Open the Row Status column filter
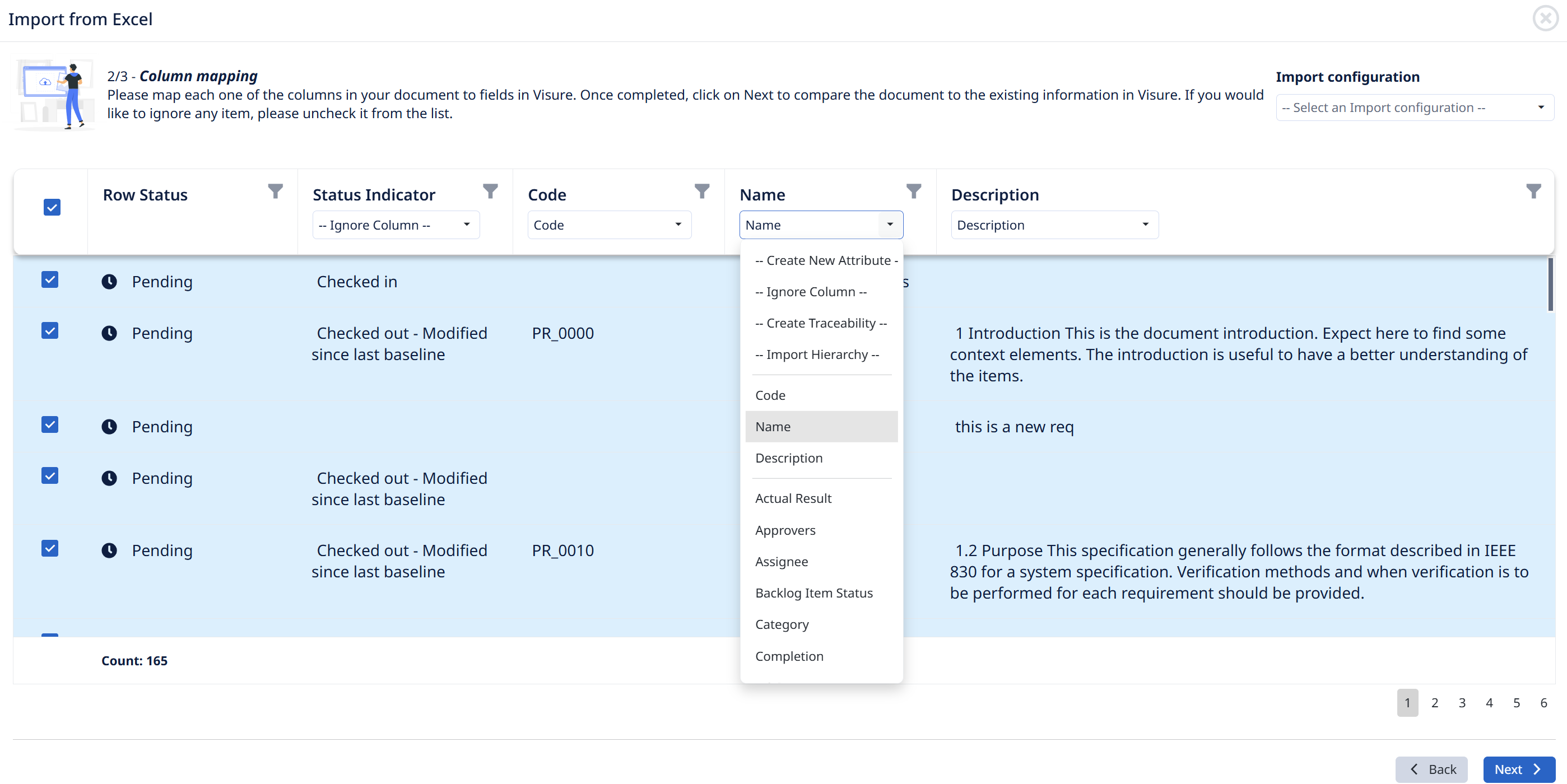 pyautogui.click(x=275, y=192)
